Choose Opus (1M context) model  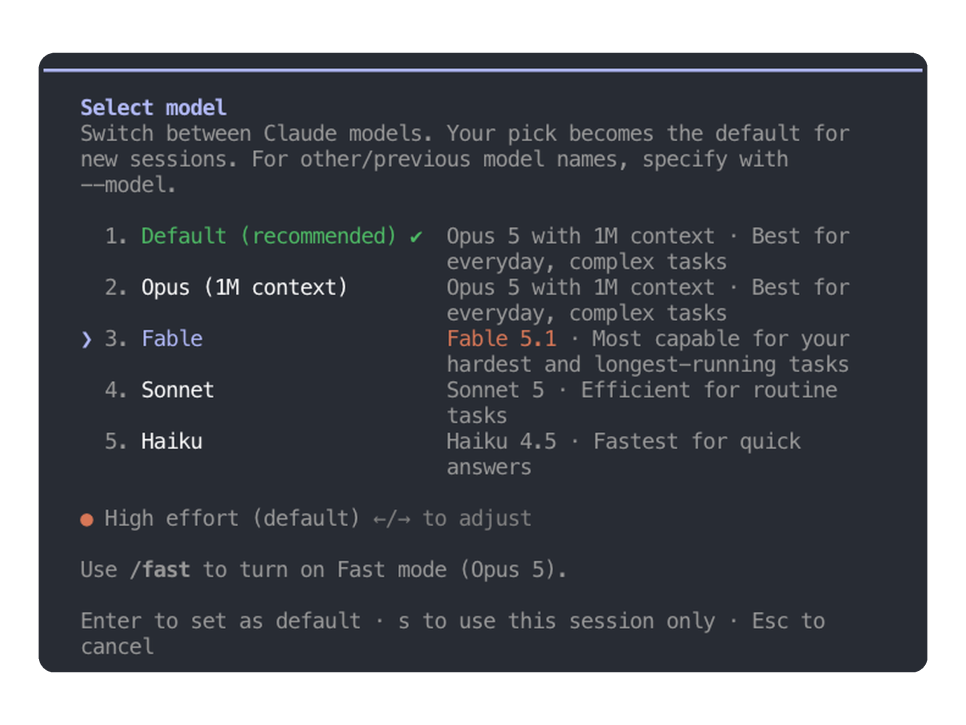(245, 287)
